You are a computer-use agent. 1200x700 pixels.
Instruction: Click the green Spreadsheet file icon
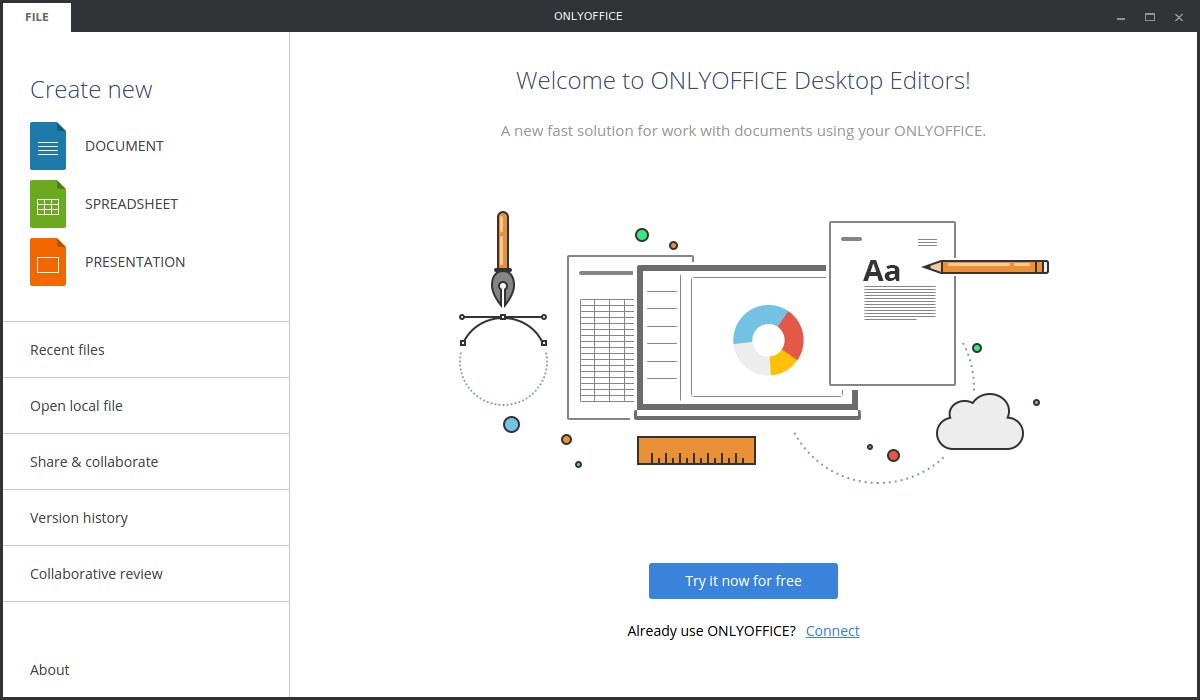pos(48,204)
